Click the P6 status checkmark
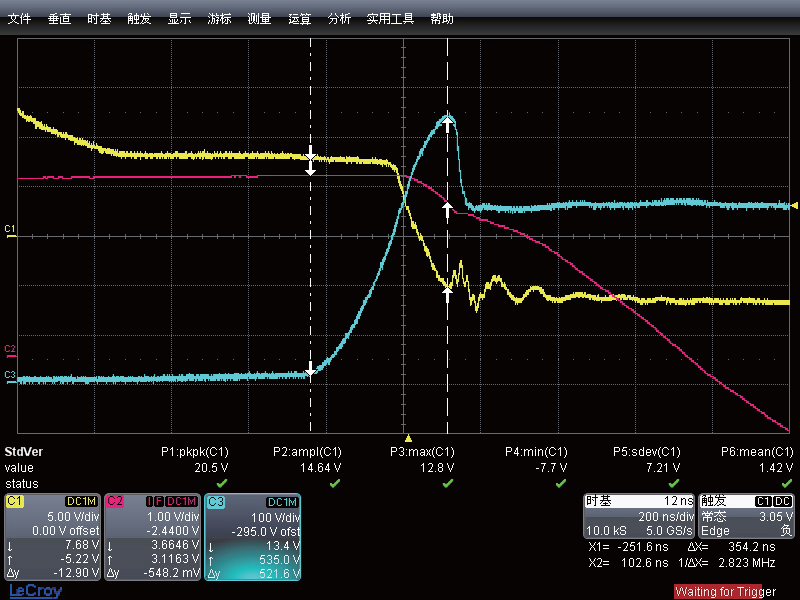The width and height of the screenshot is (800, 600). click(787, 483)
